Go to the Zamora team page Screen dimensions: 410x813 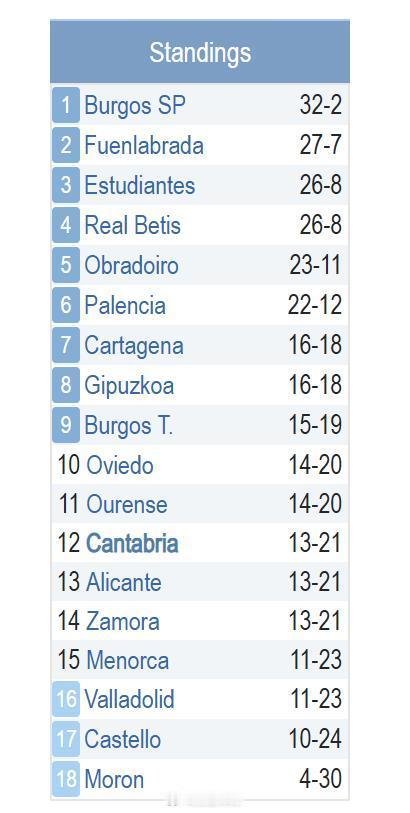[x=123, y=621]
